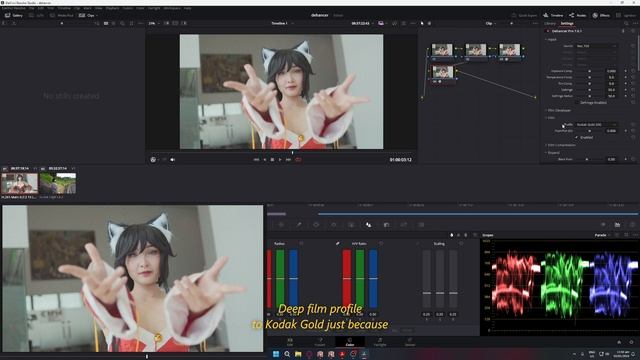Open the Blur palette icon

click(x=369, y=224)
